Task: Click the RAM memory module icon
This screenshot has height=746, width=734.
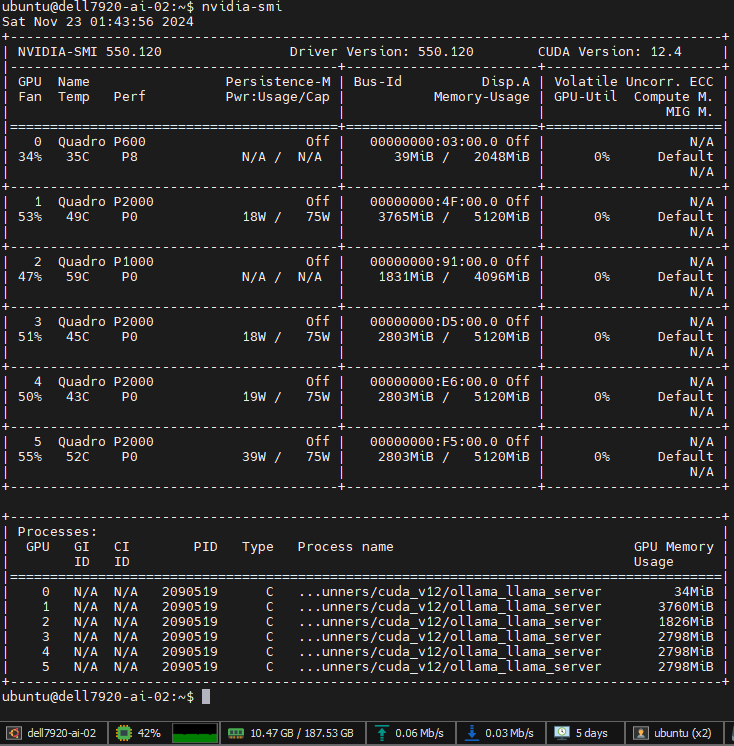Action: (x=236, y=733)
